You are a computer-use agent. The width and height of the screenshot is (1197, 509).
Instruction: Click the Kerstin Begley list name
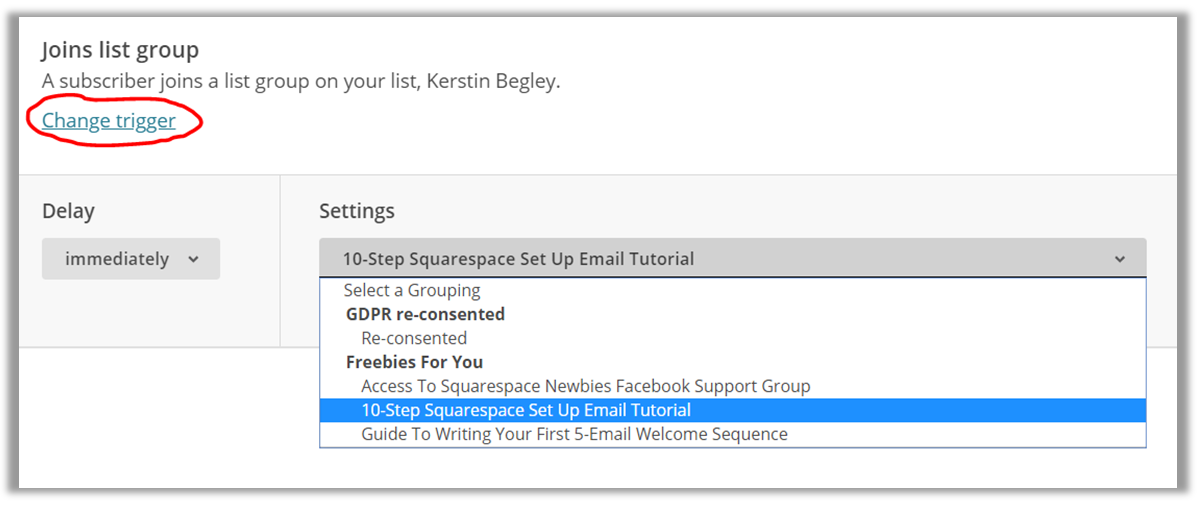(x=490, y=82)
